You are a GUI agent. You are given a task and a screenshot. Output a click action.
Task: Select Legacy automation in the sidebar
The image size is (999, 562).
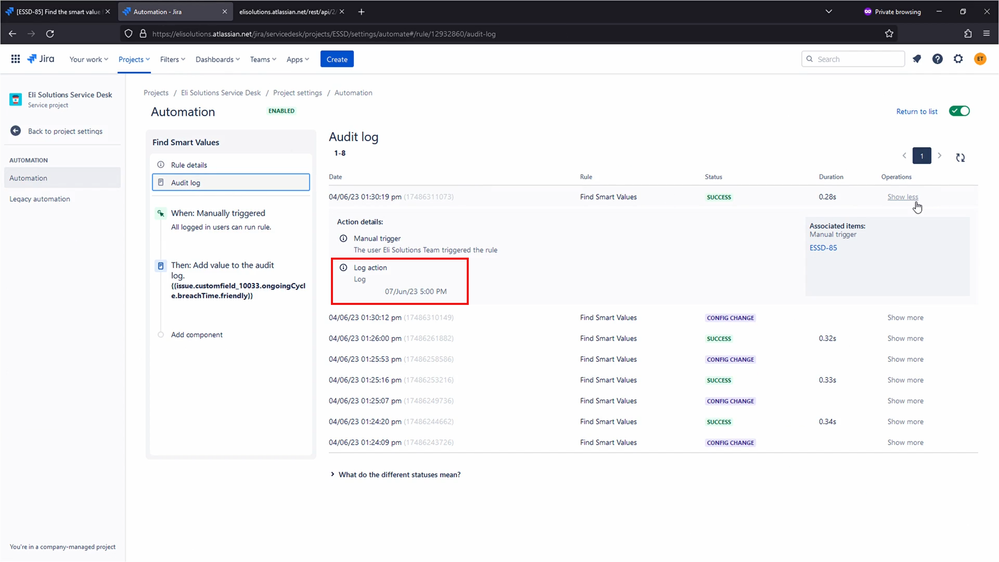point(39,199)
